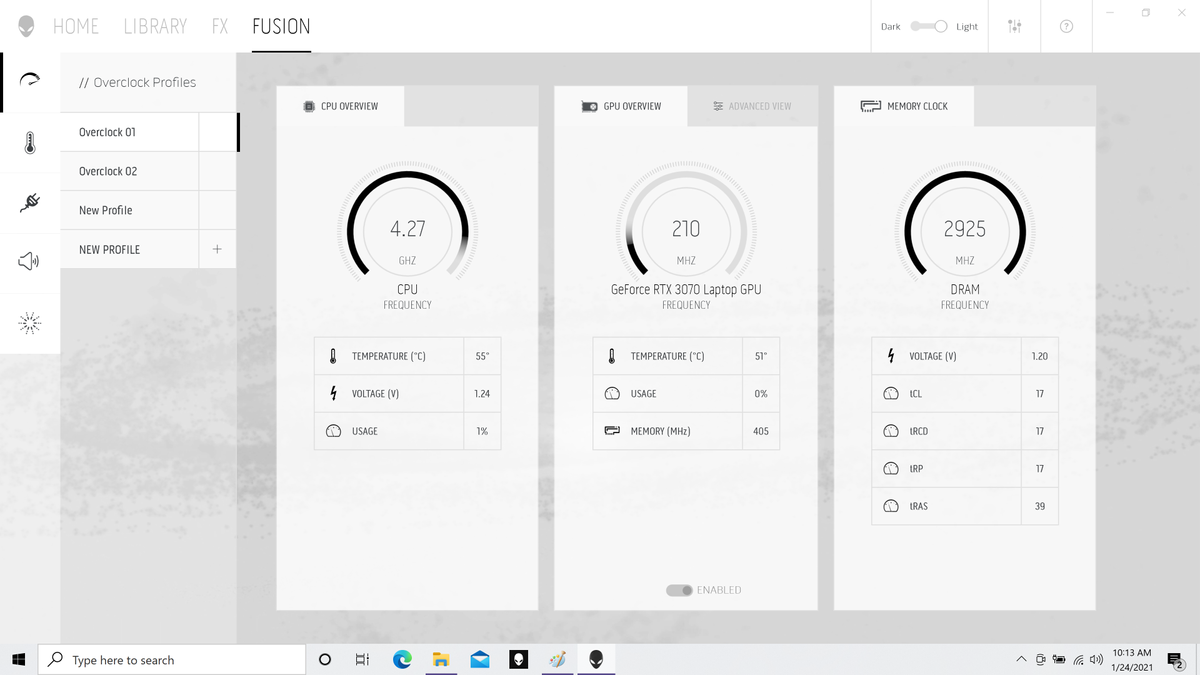Select the CPU OVERVIEW tab
Screen dimensions: 1200x675
[x=340, y=106]
